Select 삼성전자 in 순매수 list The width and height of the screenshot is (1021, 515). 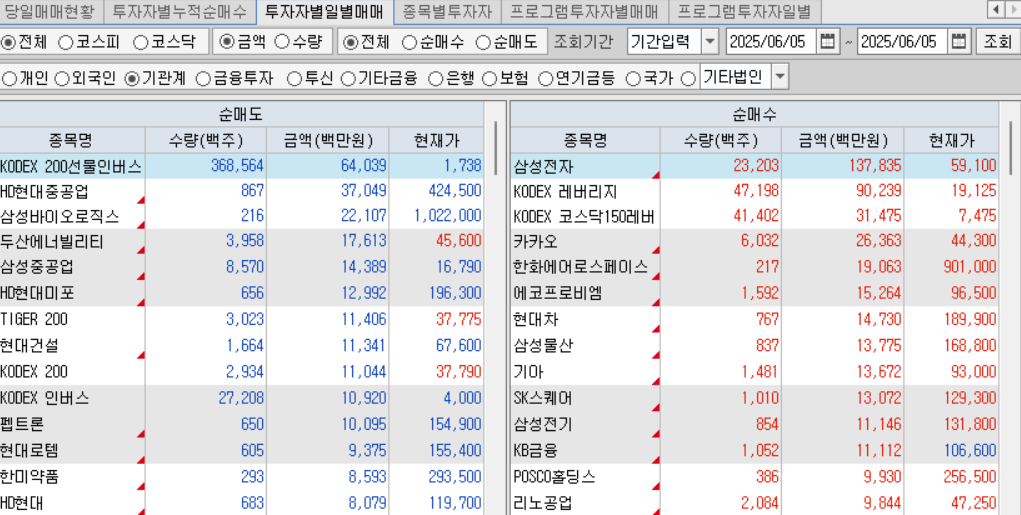754,166
